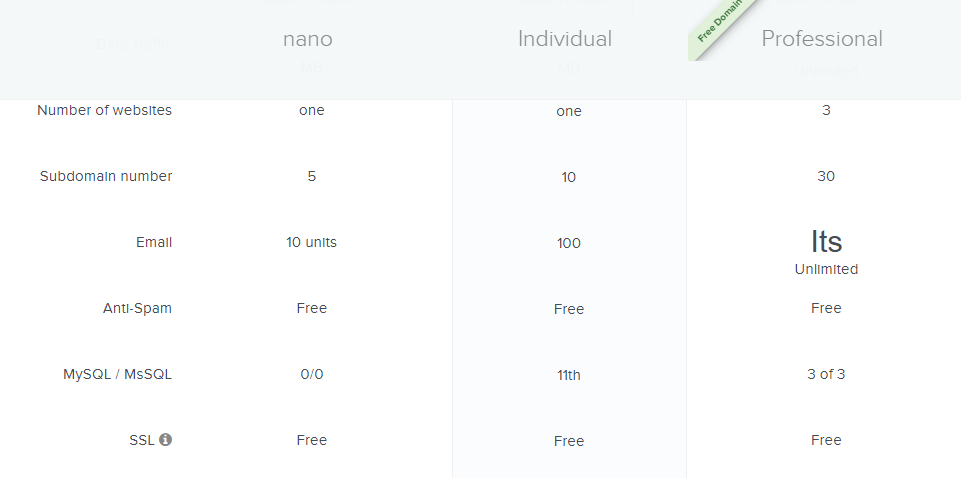961x478 pixels.
Task: Click the '100' email value for Individual
Action: coord(569,243)
